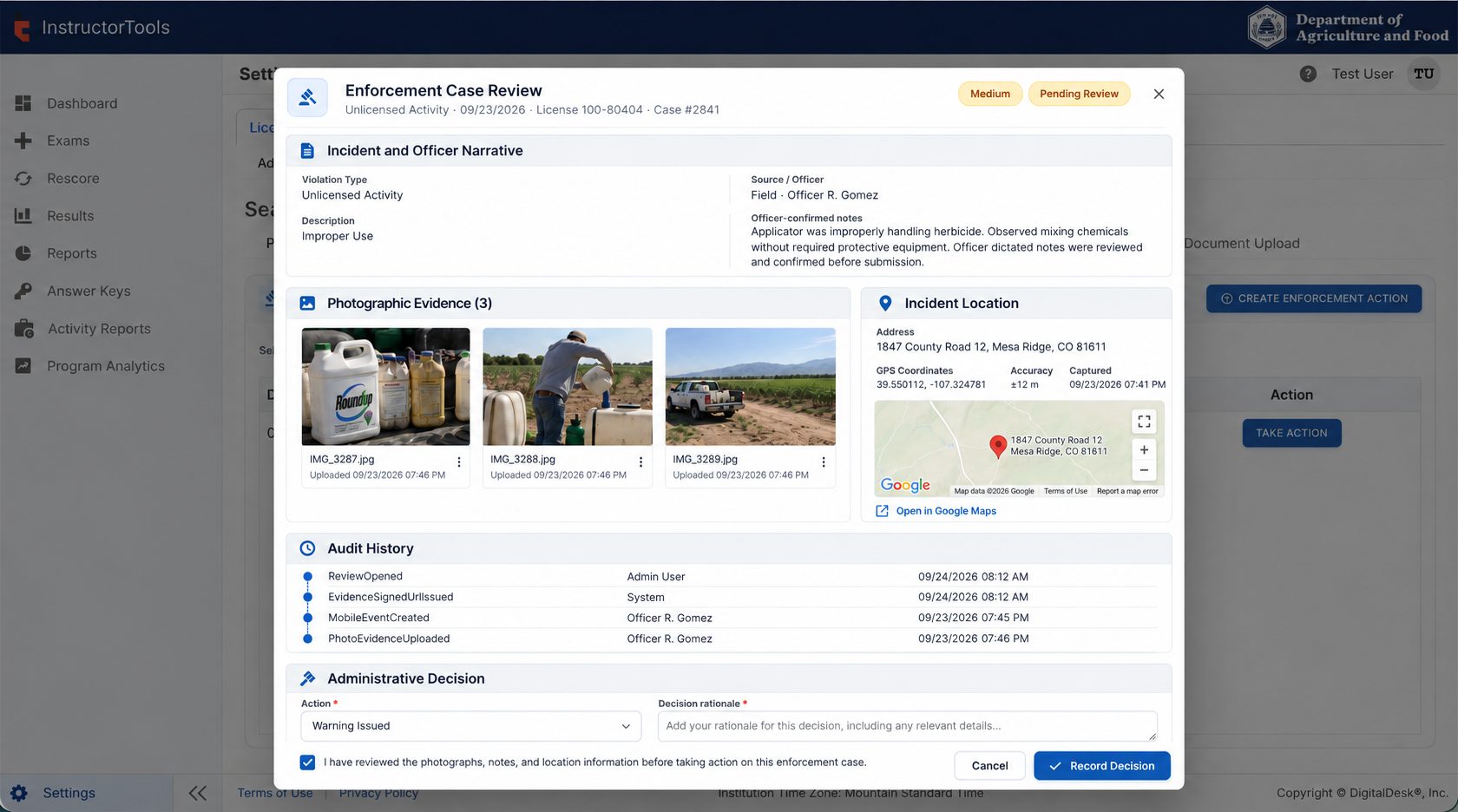The height and width of the screenshot is (812, 1458).
Task: Open the Action dropdown showing Warning Issued
Action: tap(471, 726)
